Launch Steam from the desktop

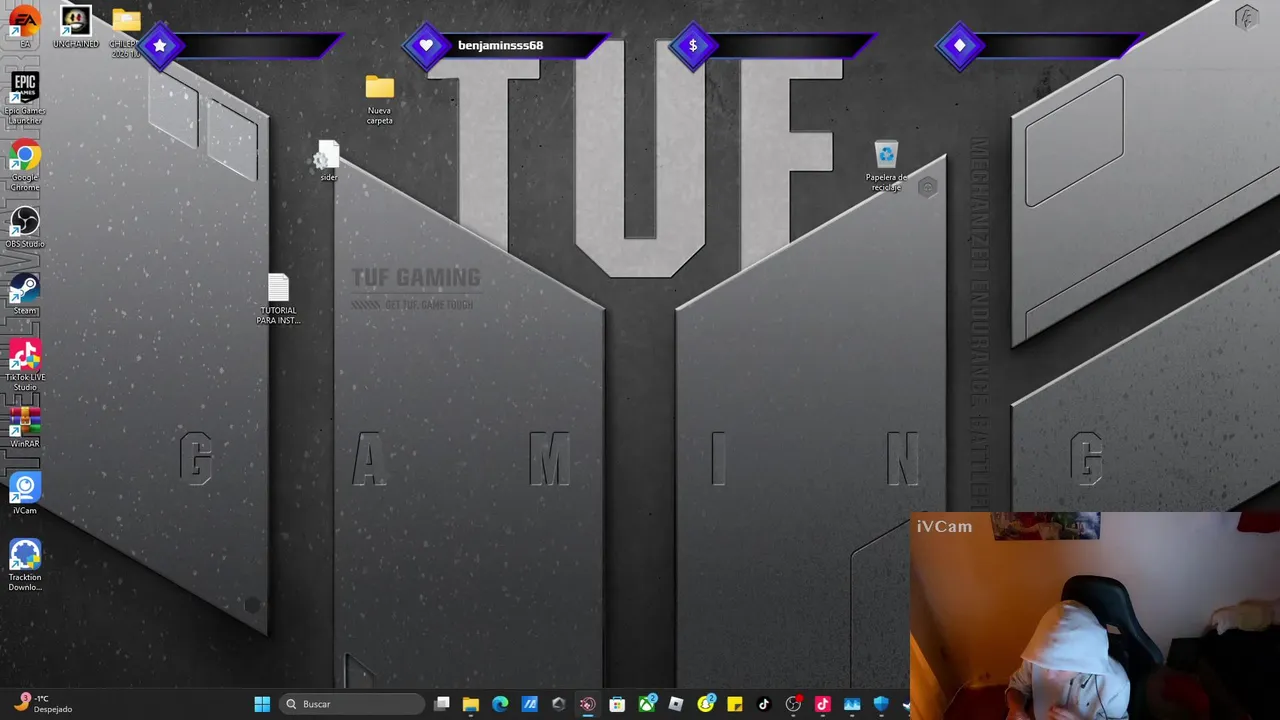(25, 294)
